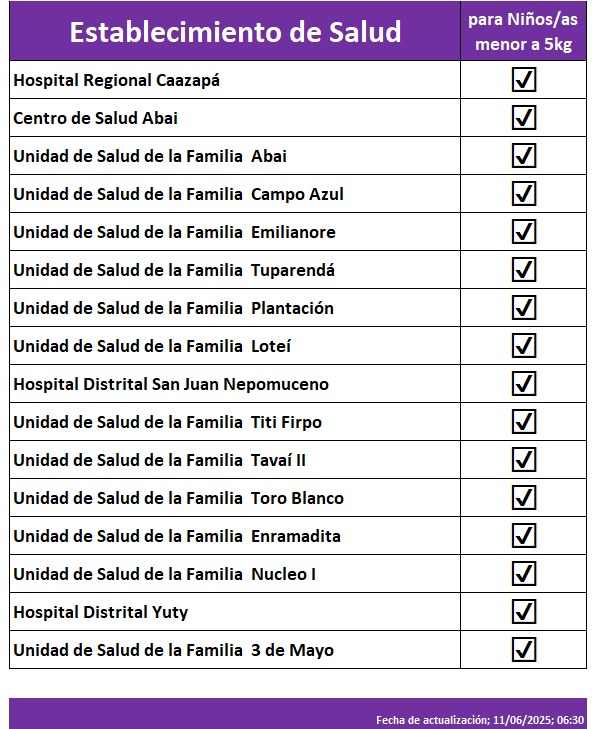
Task: Toggle the Tavaí II row checkbox
Action: pyautogui.click(x=524, y=460)
